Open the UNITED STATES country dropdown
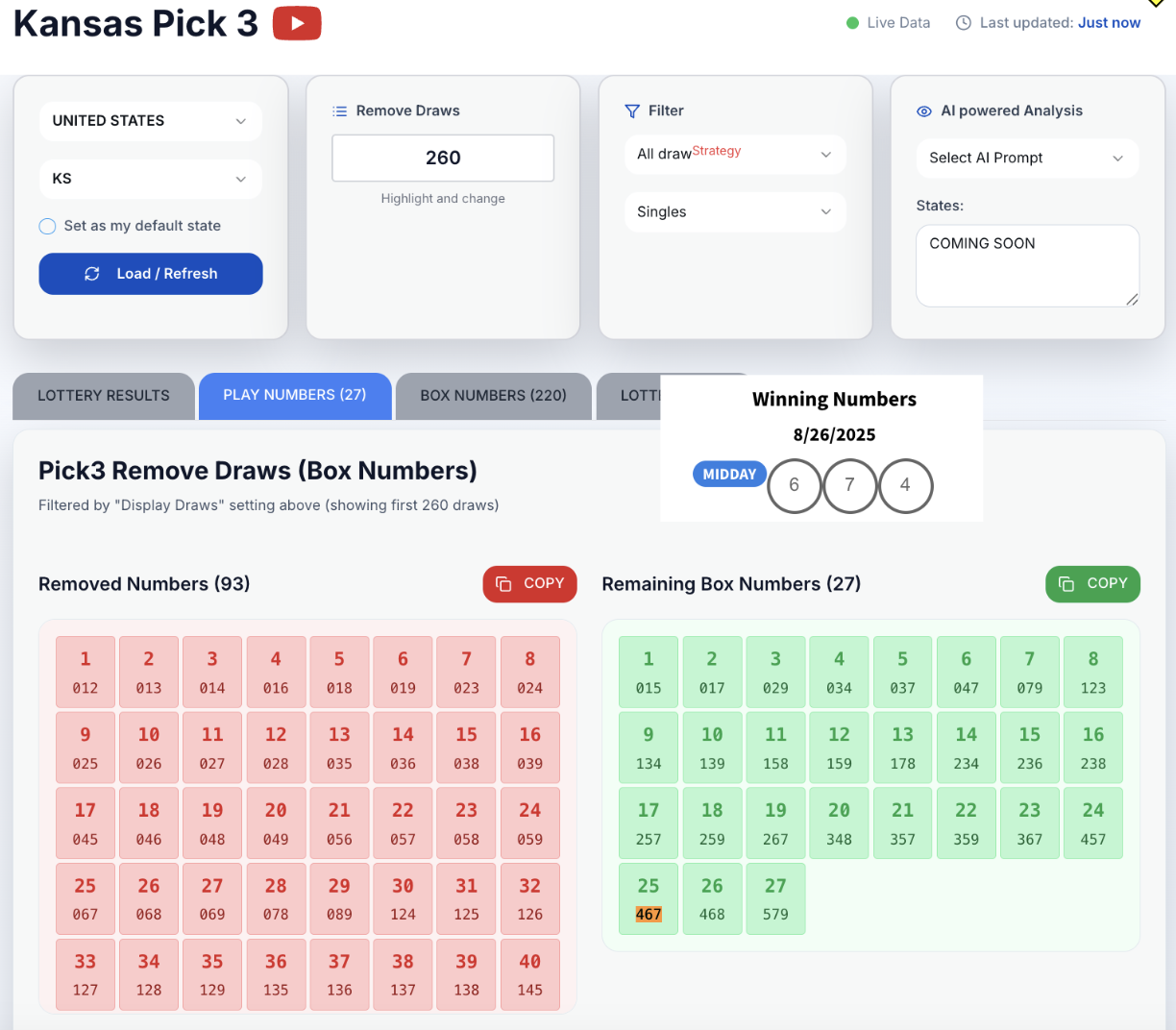Viewport: 1176px width, 1030px height. [151, 121]
